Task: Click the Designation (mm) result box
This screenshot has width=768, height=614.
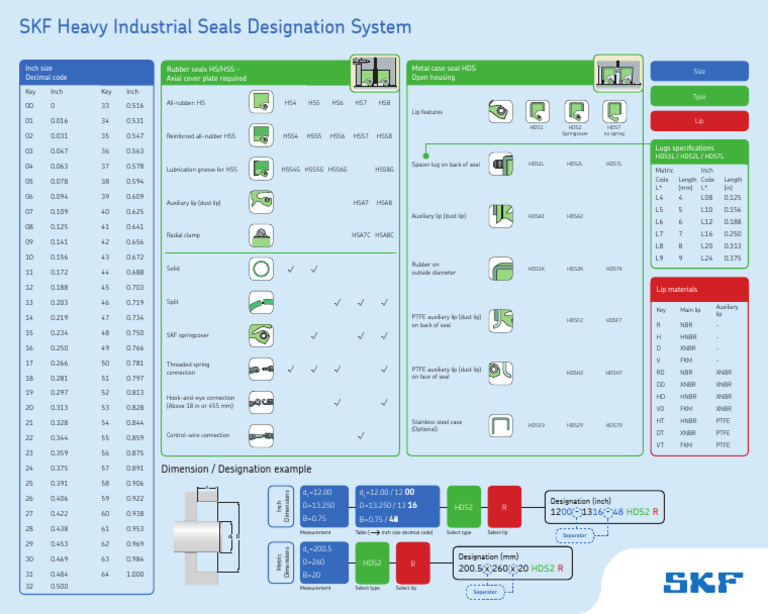Action: [512, 564]
